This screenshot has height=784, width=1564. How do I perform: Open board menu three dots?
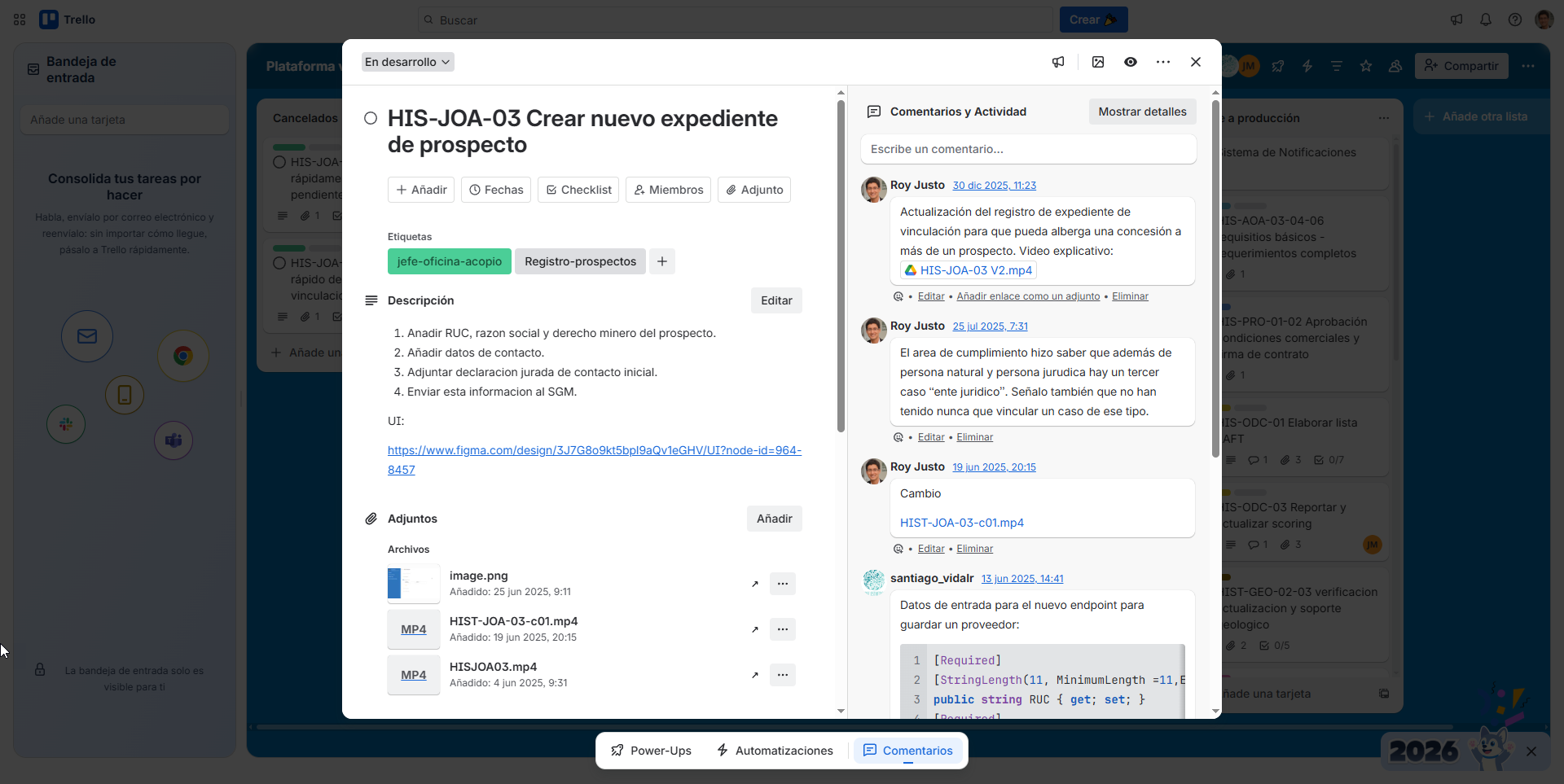[x=1528, y=66]
